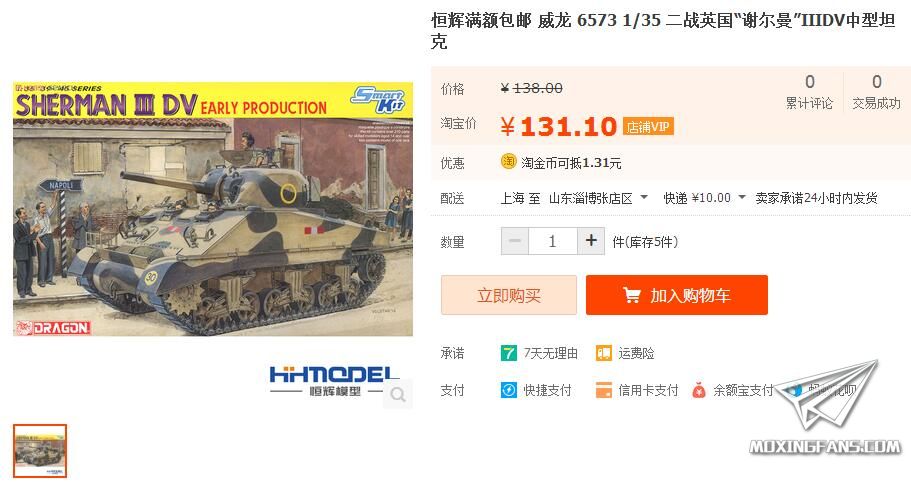Click the credit card payment icon
911x482 pixels.
[x=604, y=390]
